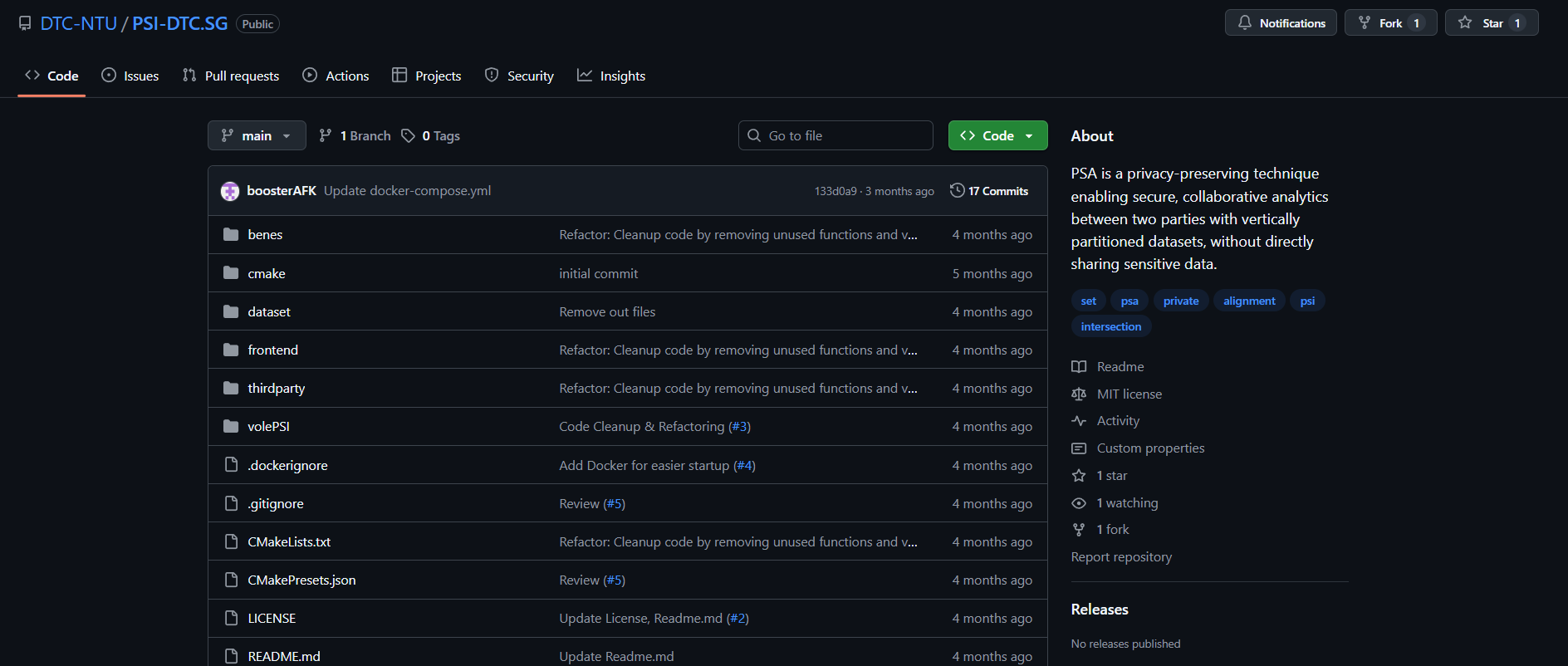Viewport: 1568px width, 666px height.
Task: Click the benes folder icon
Action: [231, 235]
